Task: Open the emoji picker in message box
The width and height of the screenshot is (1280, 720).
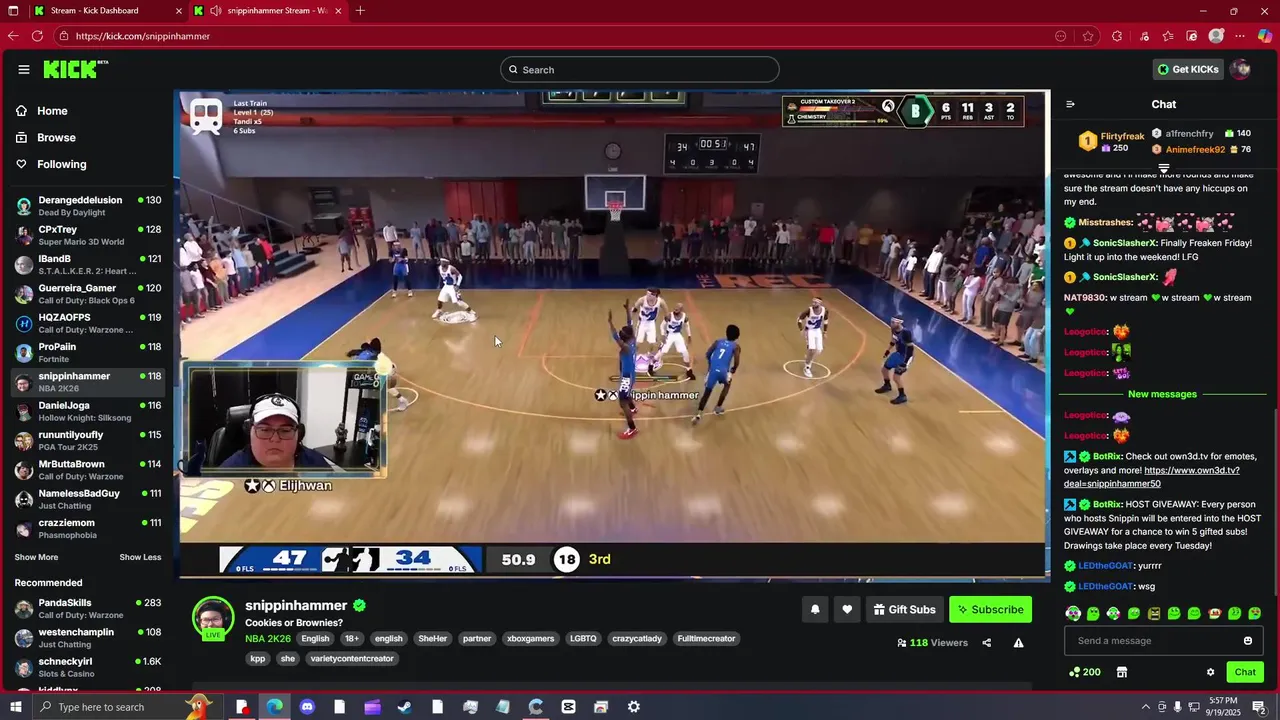Action: click(x=1247, y=641)
